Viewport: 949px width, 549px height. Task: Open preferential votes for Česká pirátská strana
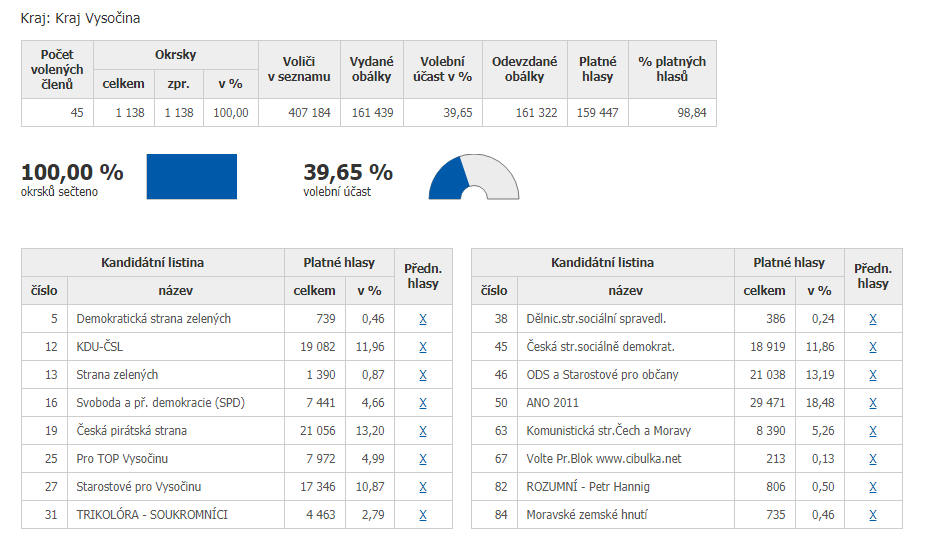pos(423,431)
